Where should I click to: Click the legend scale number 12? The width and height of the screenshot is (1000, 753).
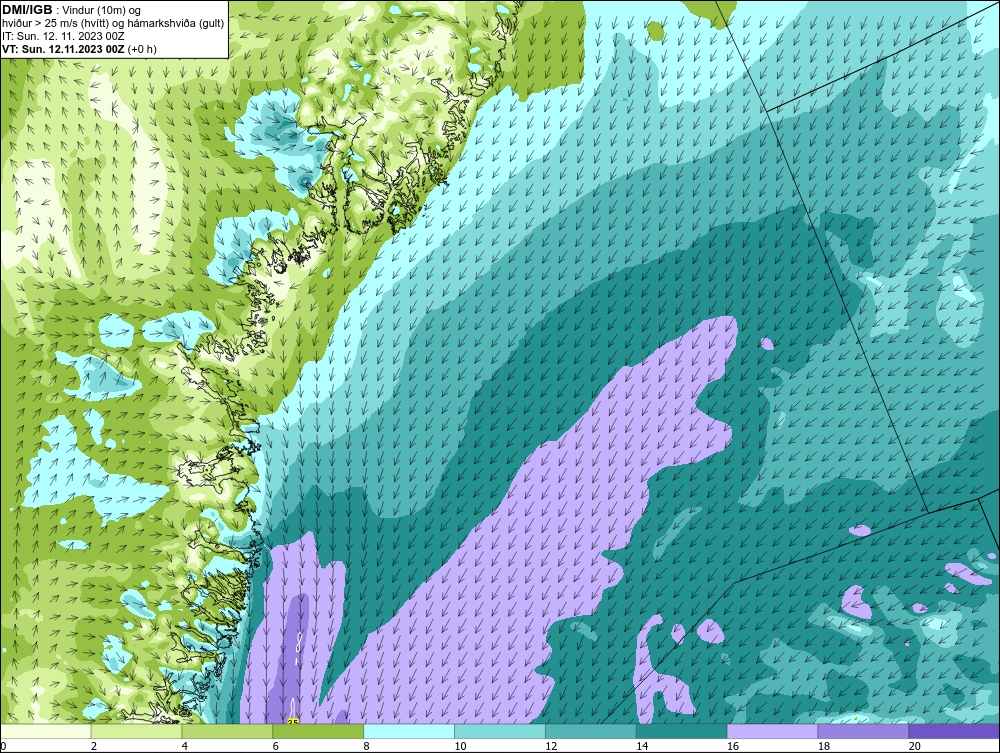(x=551, y=746)
